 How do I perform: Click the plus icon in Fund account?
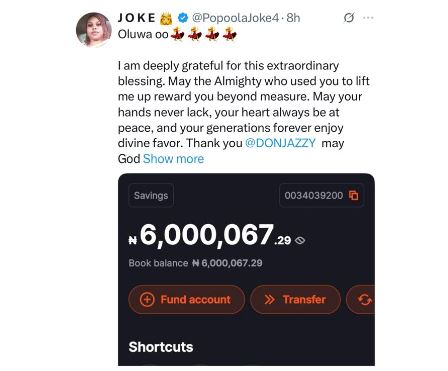[147, 299]
